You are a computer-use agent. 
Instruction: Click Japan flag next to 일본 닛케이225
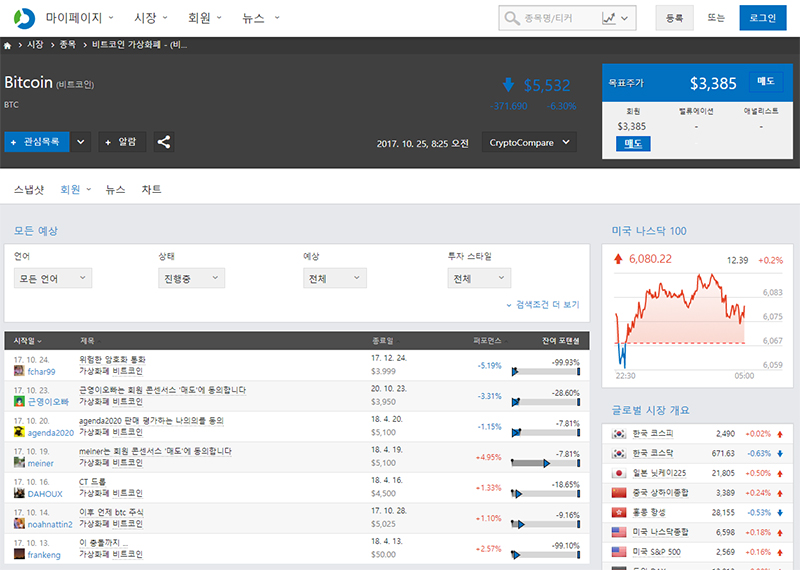click(x=618, y=473)
